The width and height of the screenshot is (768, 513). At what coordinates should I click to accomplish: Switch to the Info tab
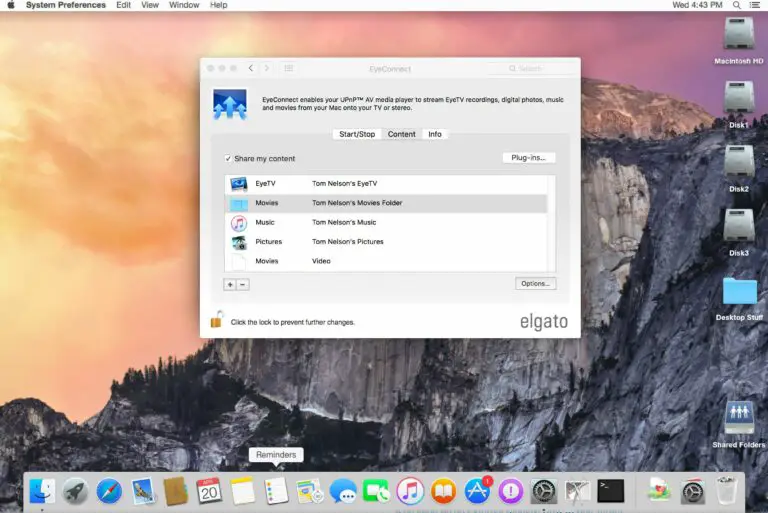[x=435, y=134]
